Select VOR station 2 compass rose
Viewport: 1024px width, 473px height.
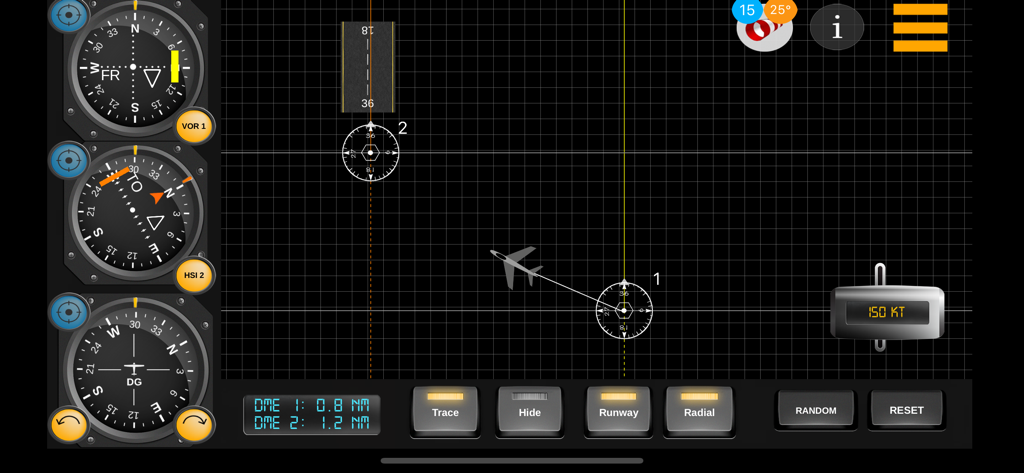[x=370, y=152]
